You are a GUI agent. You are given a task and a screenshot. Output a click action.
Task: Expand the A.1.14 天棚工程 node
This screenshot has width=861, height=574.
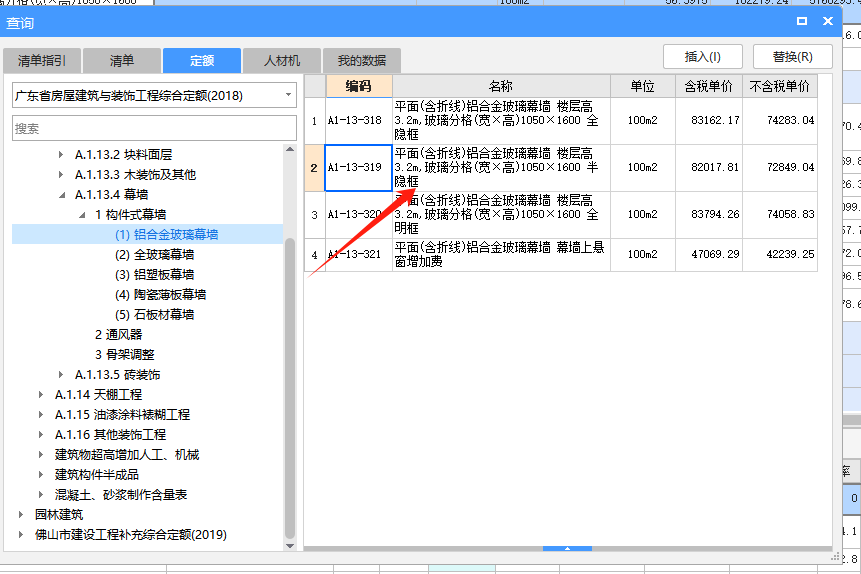(x=41, y=394)
